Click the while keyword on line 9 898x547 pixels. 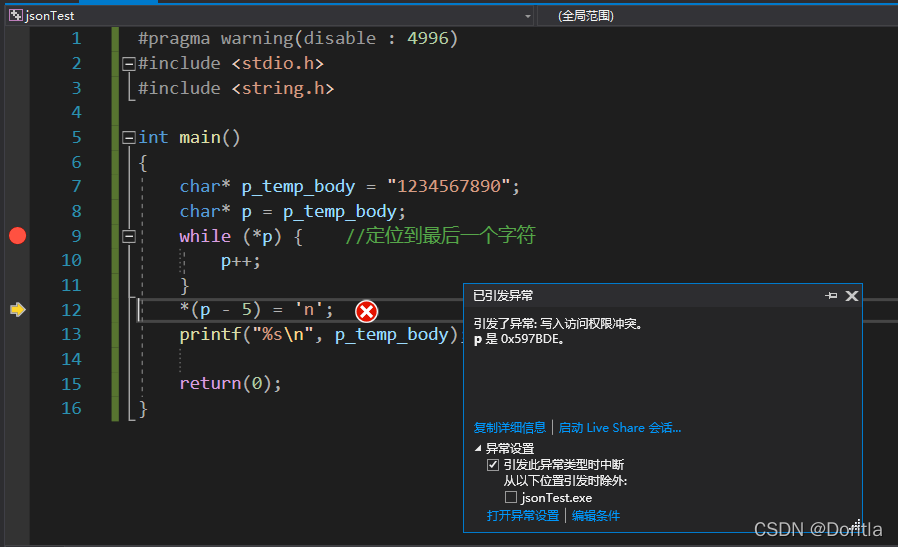coord(205,236)
